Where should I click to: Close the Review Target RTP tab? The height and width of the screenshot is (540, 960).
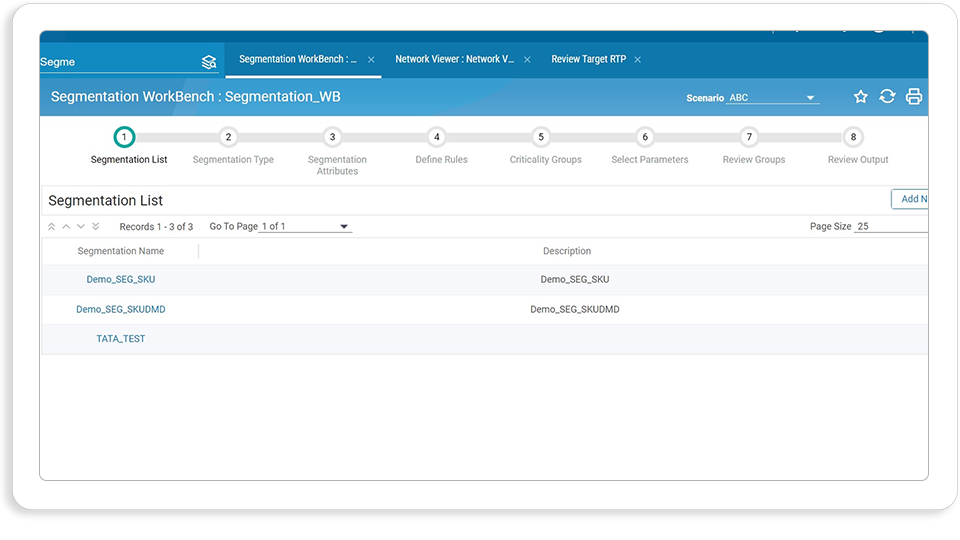pyautogui.click(x=637, y=59)
